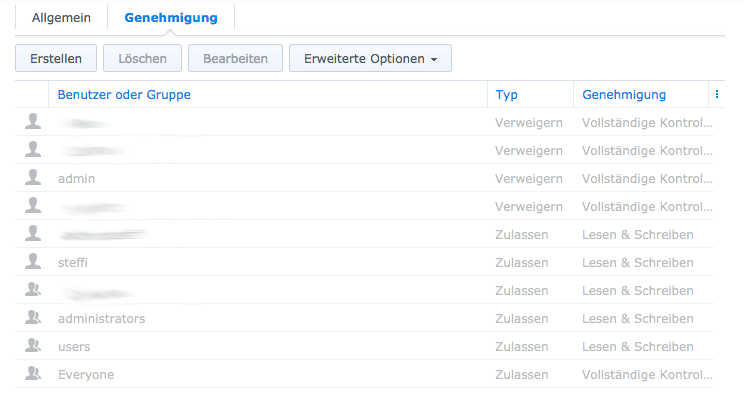Click the Genehmigung column header
Screen dimensions: 744x420
pos(624,95)
